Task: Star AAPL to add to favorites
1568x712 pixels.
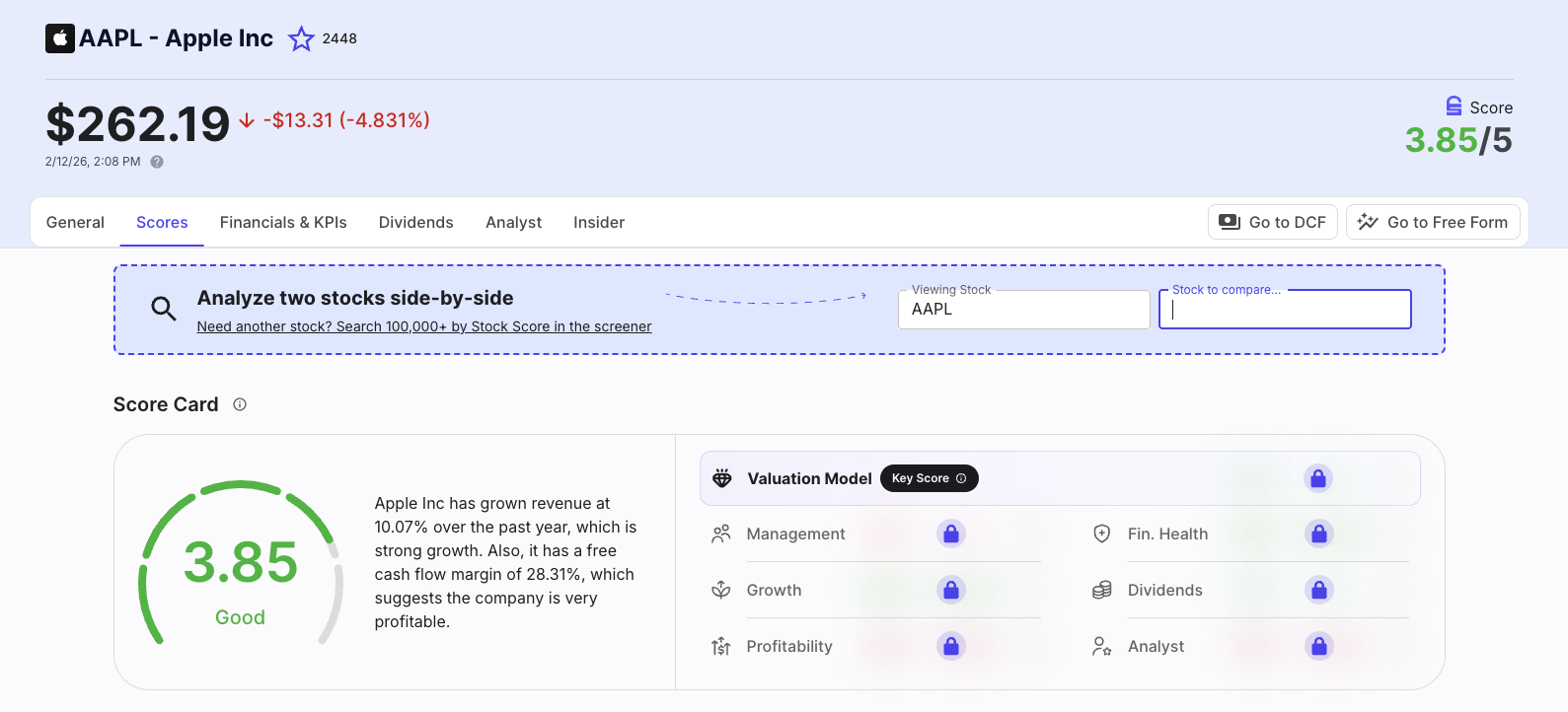Action: (x=301, y=38)
